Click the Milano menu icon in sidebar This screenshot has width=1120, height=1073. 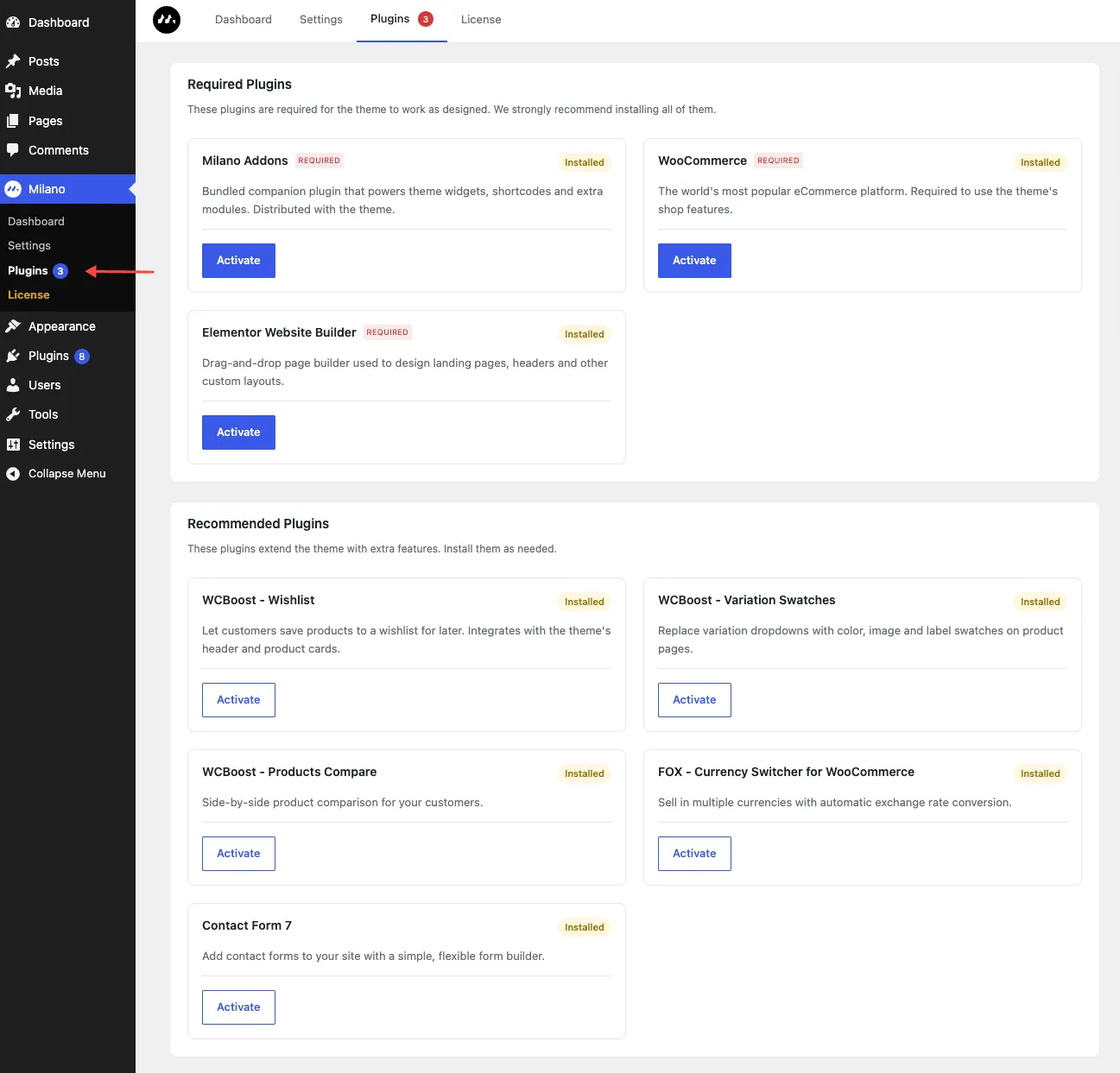click(x=13, y=189)
